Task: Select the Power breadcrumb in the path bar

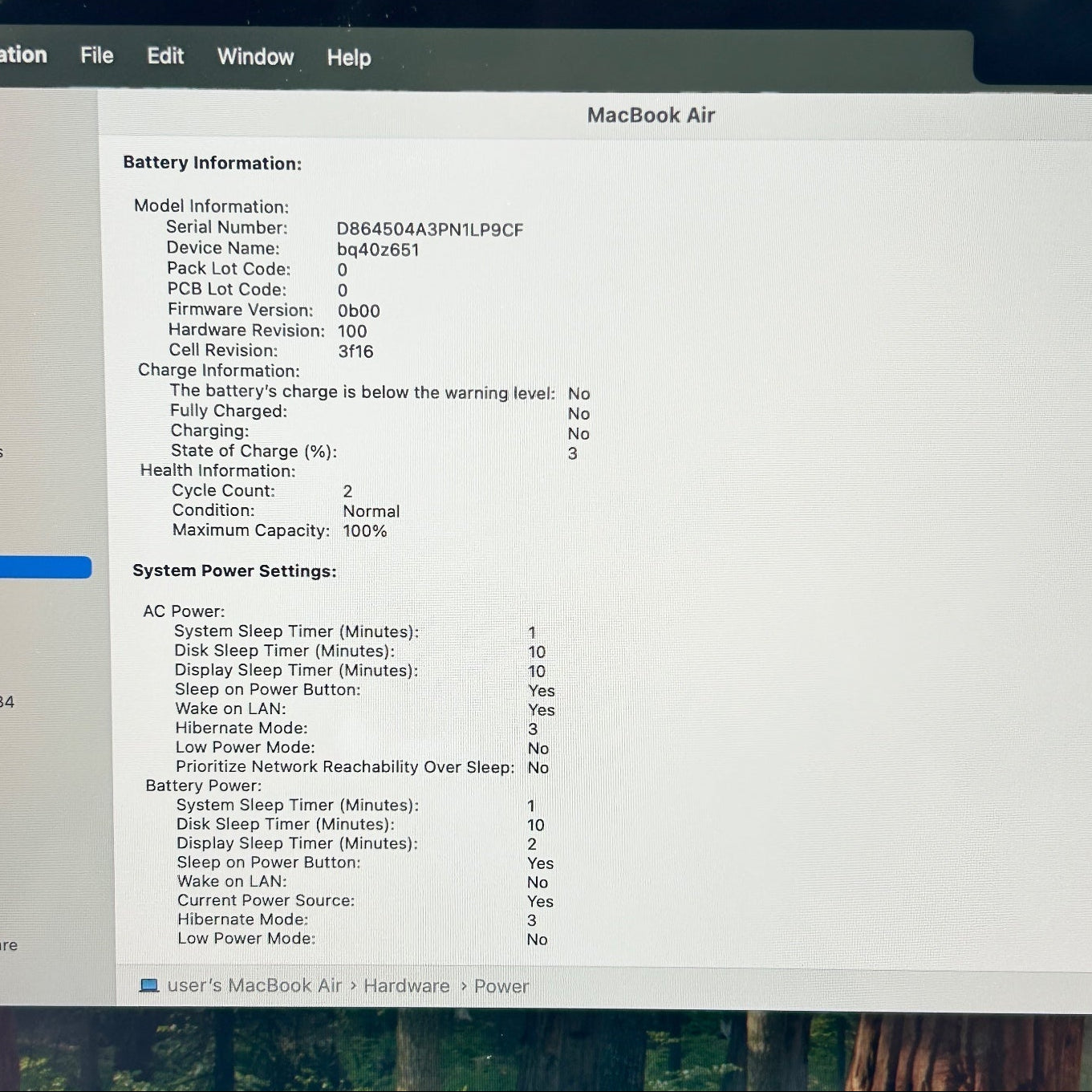Action: point(501,986)
